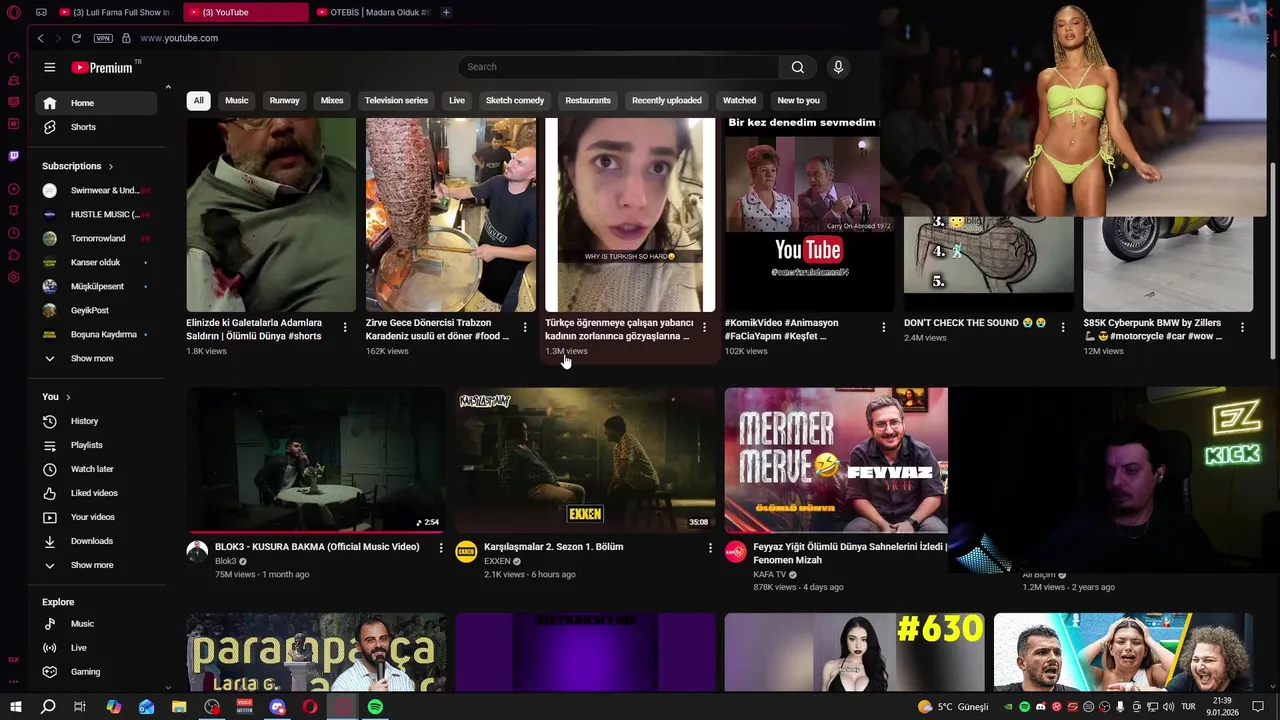
Task: Switch to the OTEBİS Madara Olduk tab
Action: coord(373,12)
